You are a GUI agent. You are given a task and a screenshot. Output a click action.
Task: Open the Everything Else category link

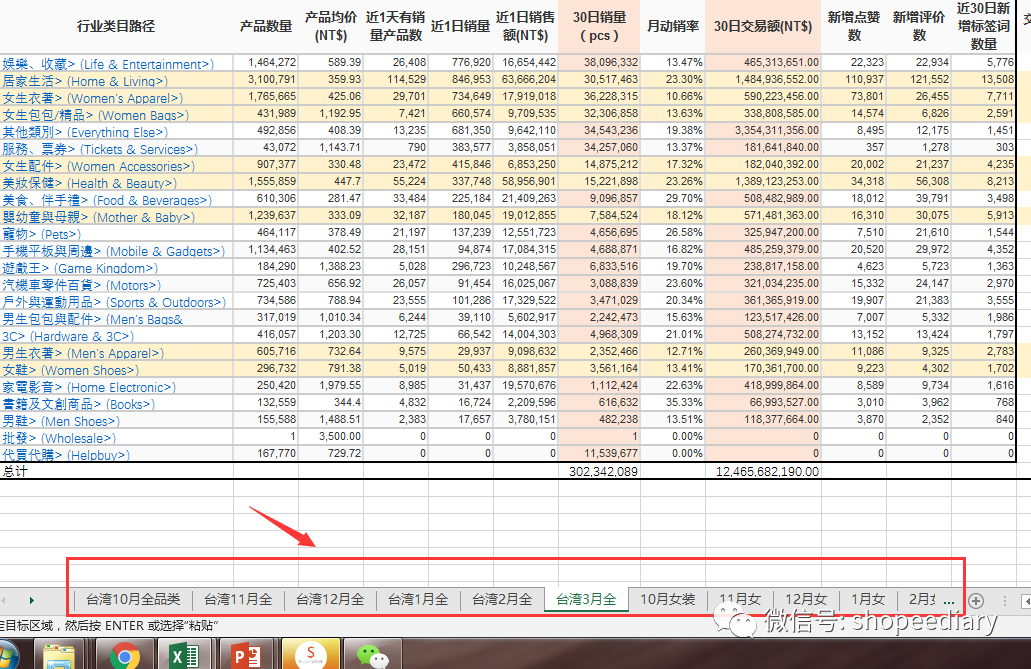coord(85,132)
